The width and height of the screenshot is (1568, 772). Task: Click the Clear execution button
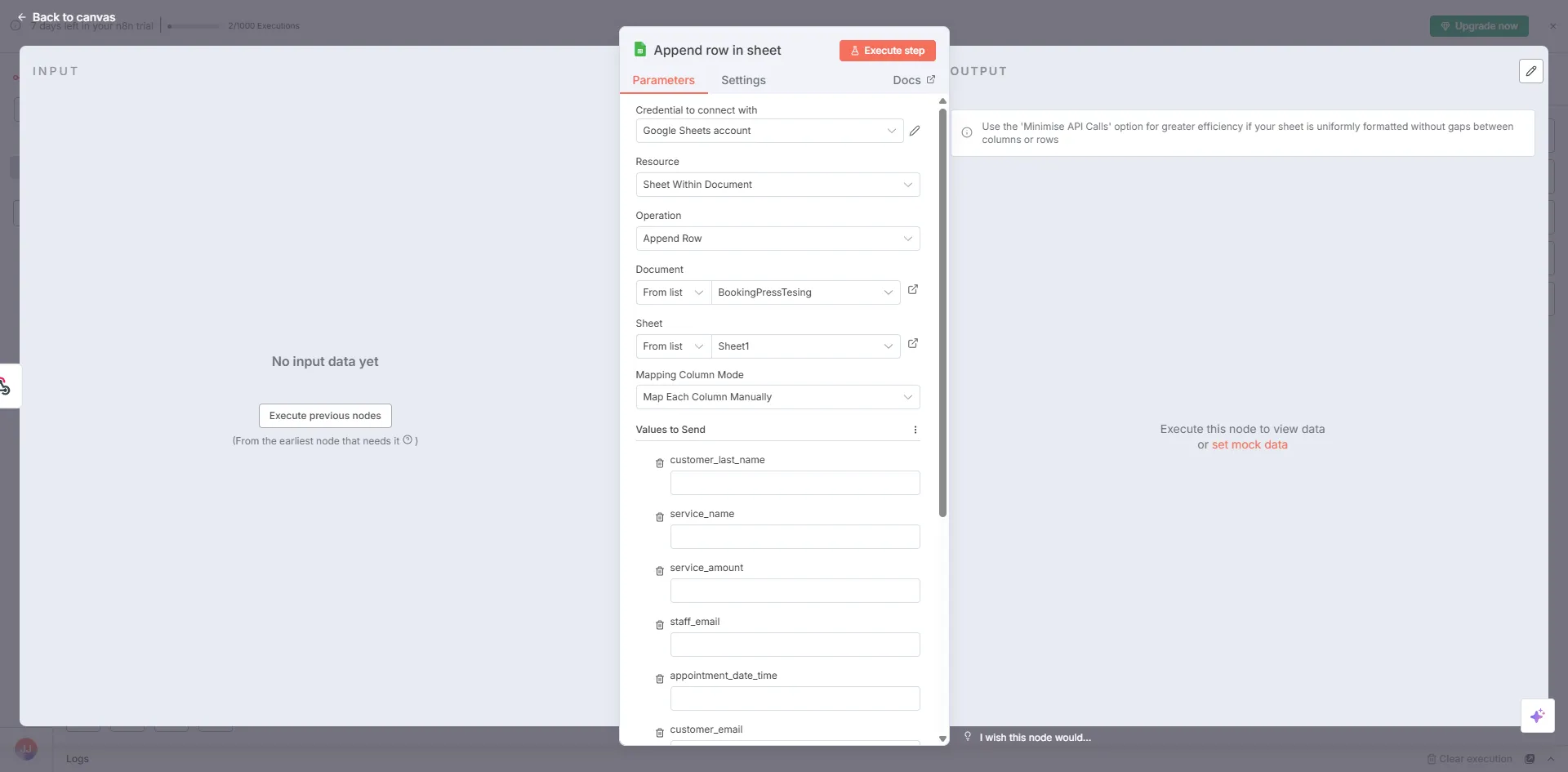pyautogui.click(x=1469, y=759)
